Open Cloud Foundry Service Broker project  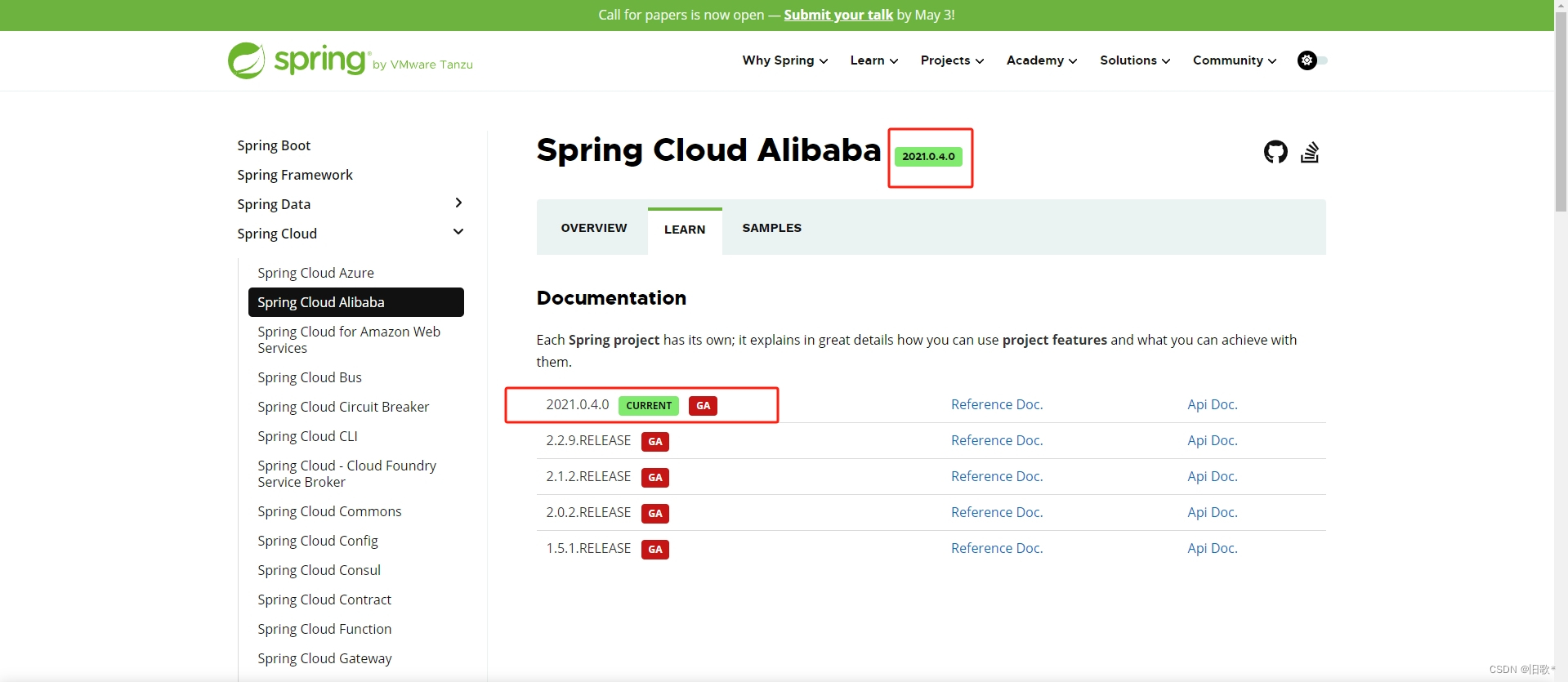point(346,474)
